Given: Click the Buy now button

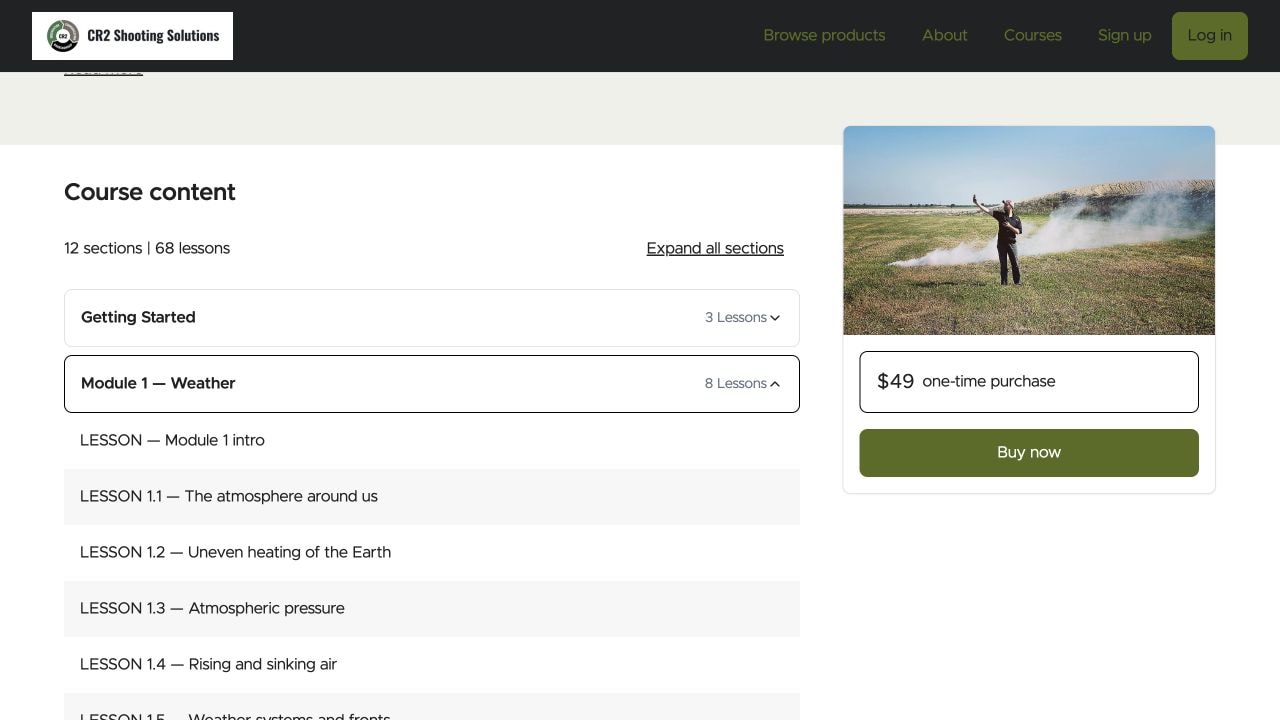Looking at the screenshot, I should pyautogui.click(x=1029, y=453).
